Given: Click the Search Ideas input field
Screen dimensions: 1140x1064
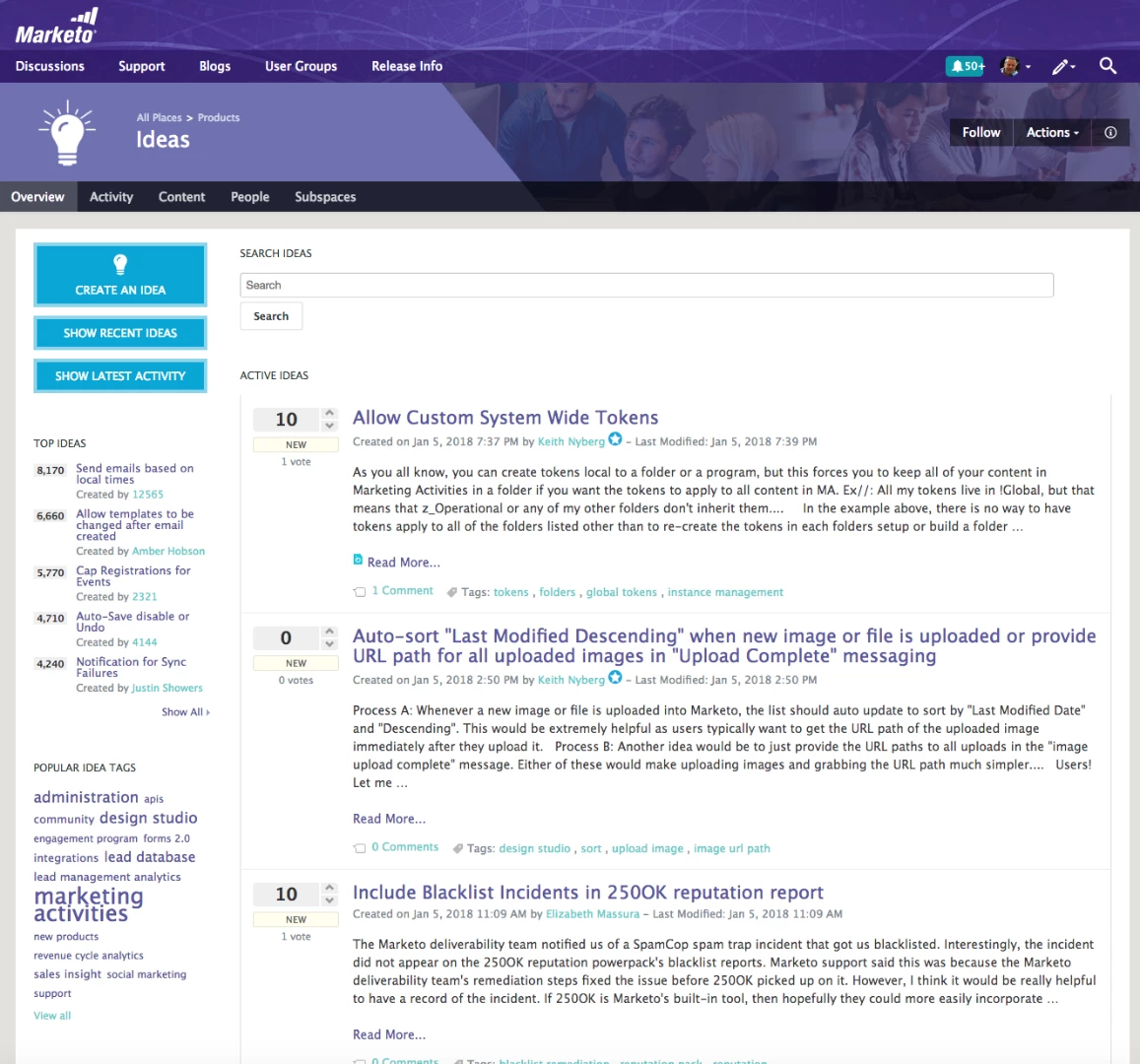Looking at the screenshot, I should pyautogui.click(x=646, y=285).
